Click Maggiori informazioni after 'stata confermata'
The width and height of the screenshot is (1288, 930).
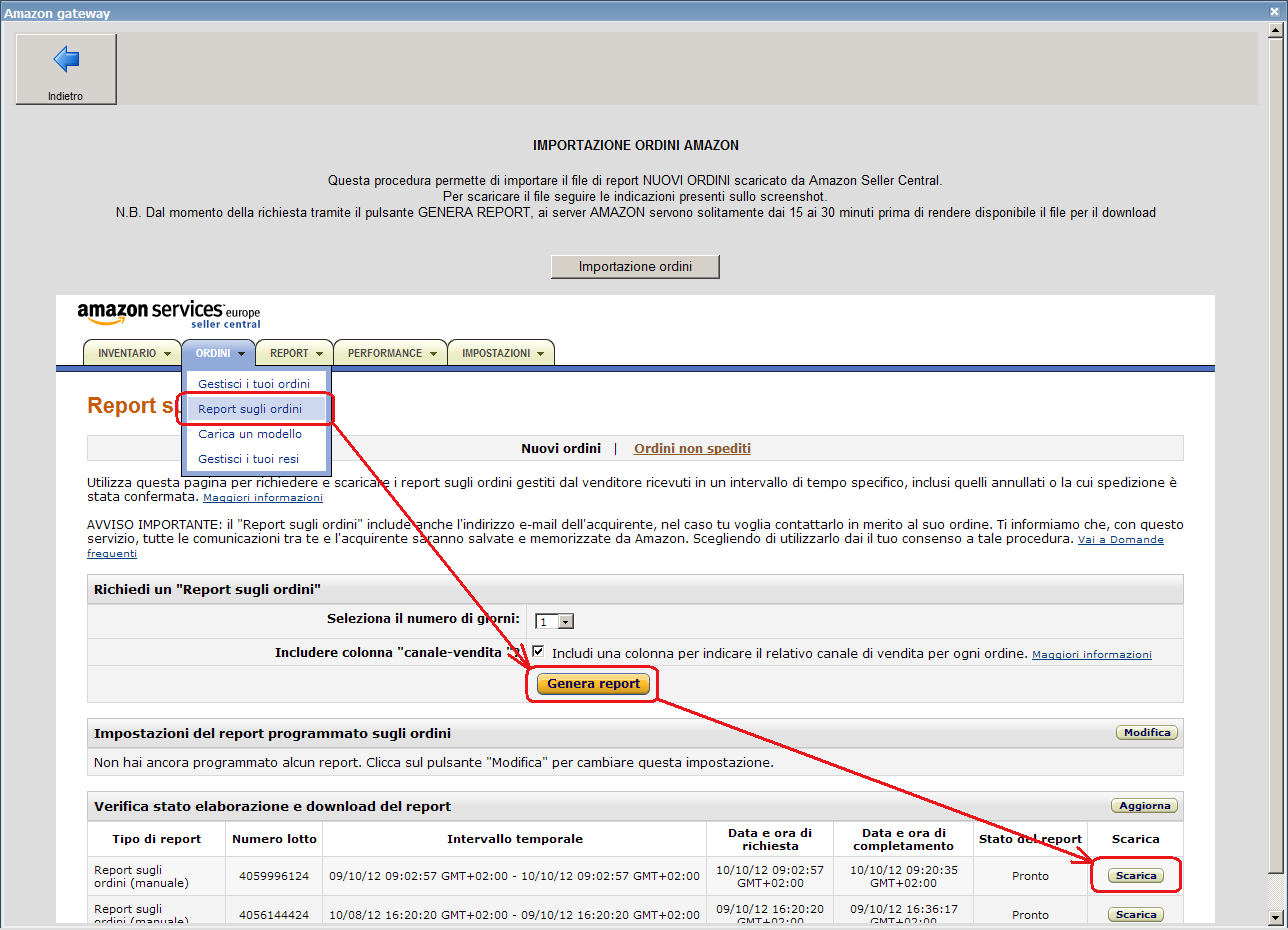tap(263, 498)
